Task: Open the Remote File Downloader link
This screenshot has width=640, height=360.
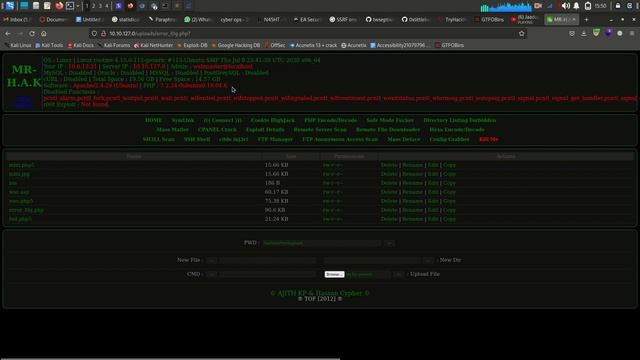Action: (388, 130)
